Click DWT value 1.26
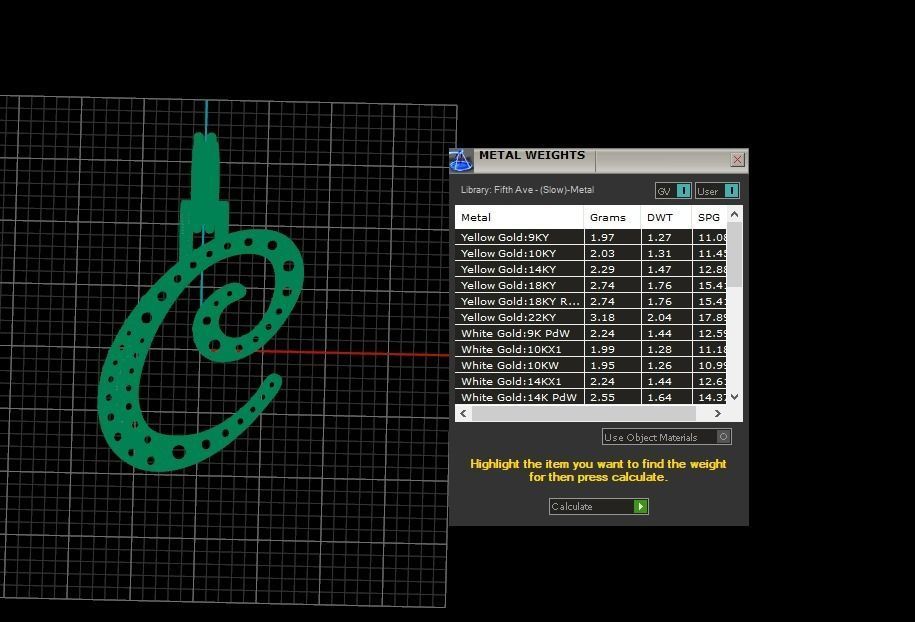The height and width of the screenshot is (622, 915). (x=659, y=365)
